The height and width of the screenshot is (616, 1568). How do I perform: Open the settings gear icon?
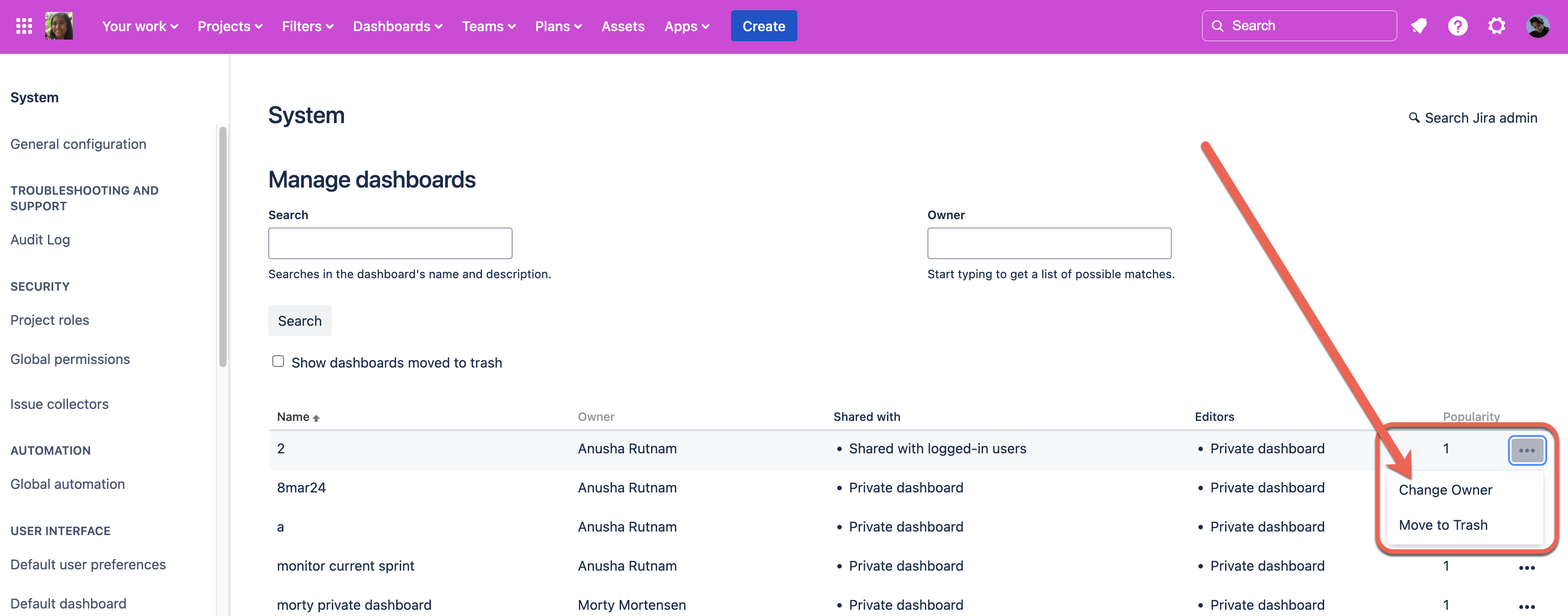coord(1497,26)
